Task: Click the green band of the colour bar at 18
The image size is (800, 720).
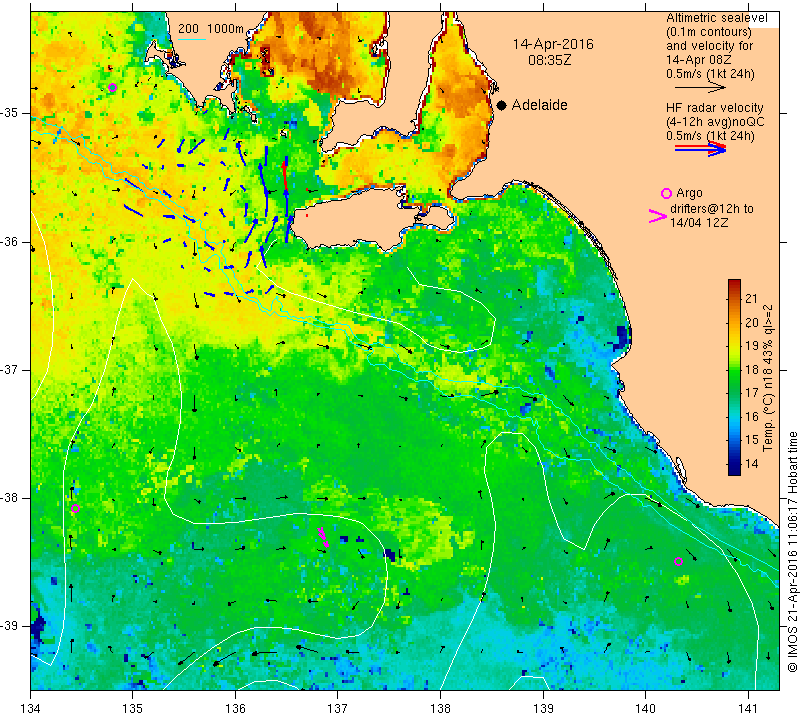Action: [734, 369]
